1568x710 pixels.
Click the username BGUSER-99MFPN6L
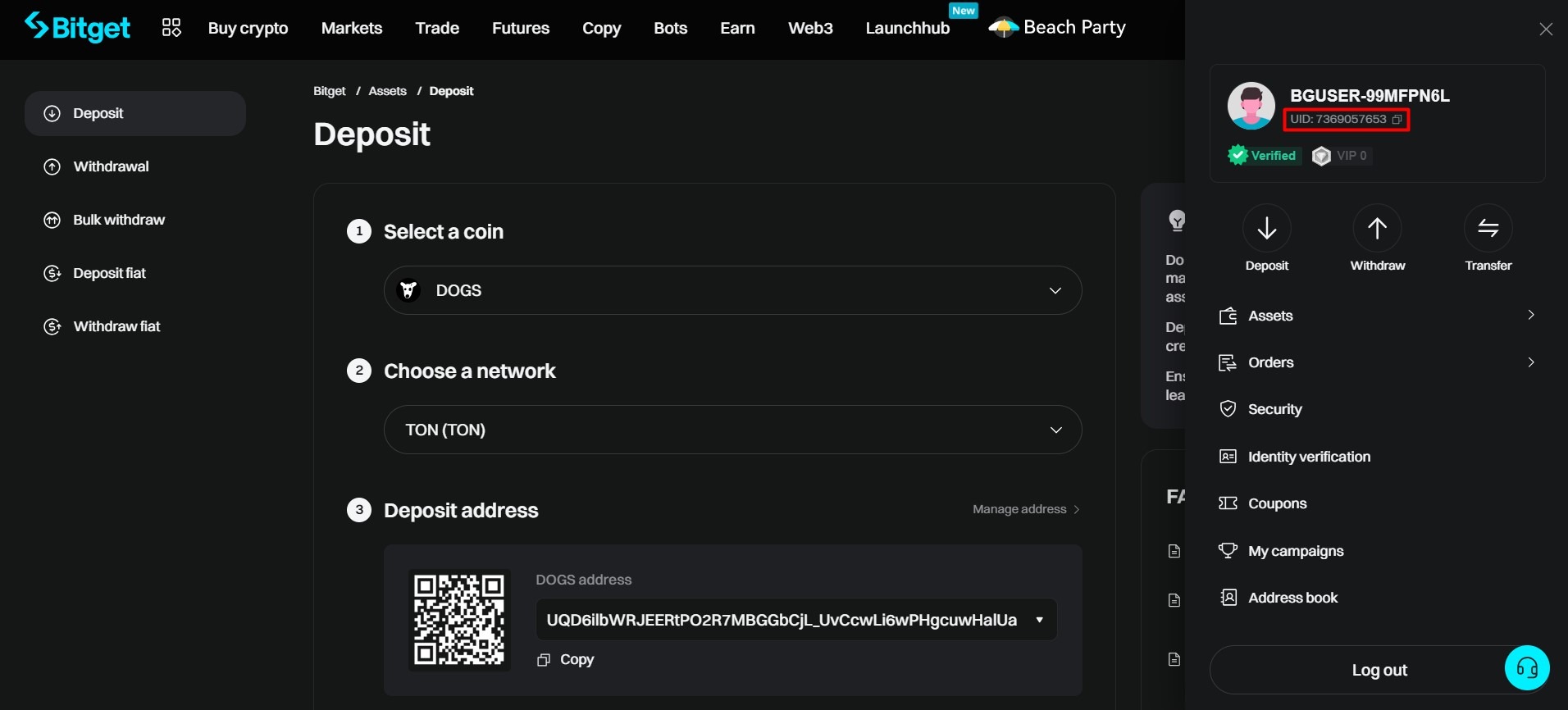[1370, 96]
